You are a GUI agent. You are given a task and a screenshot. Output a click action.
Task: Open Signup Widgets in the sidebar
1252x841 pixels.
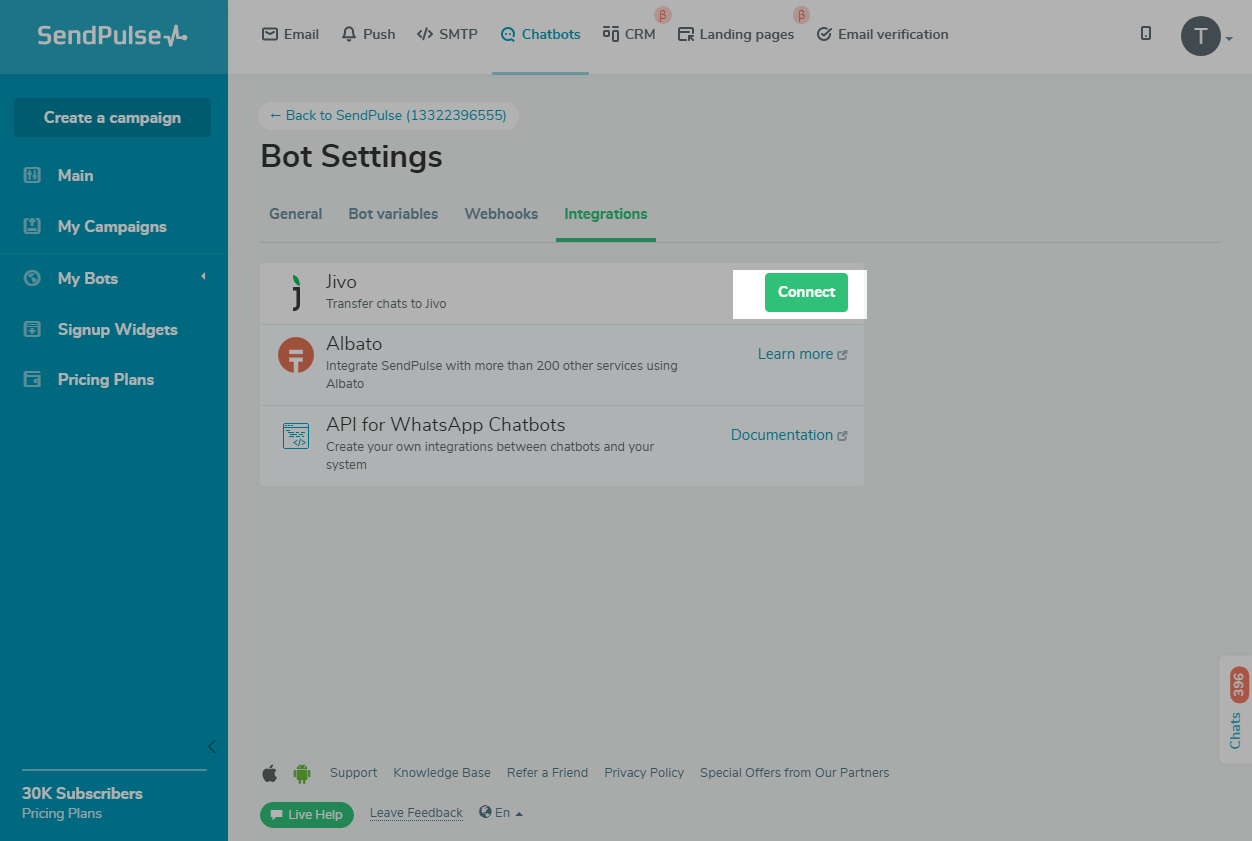(x=117, y=329)
